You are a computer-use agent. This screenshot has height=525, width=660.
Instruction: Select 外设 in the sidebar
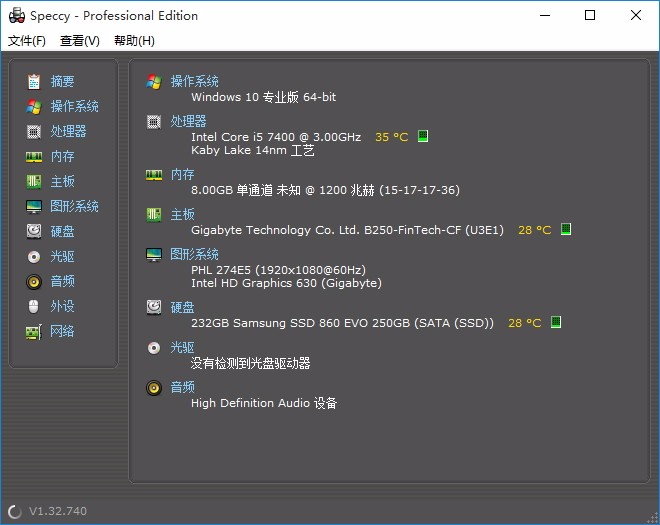(x=62, y=306)
